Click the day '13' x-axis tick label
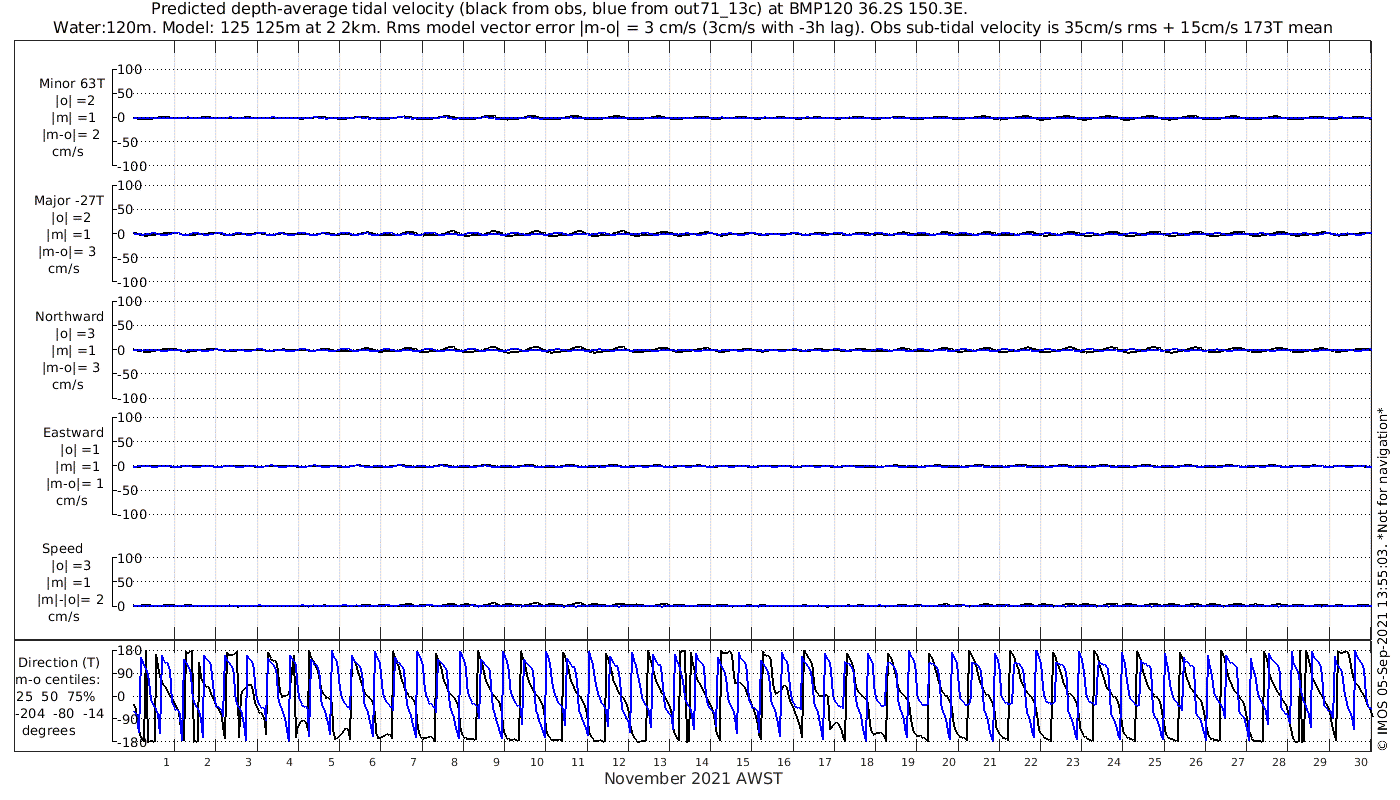The width and height of the screenshot is (1400, 800). 661,762
